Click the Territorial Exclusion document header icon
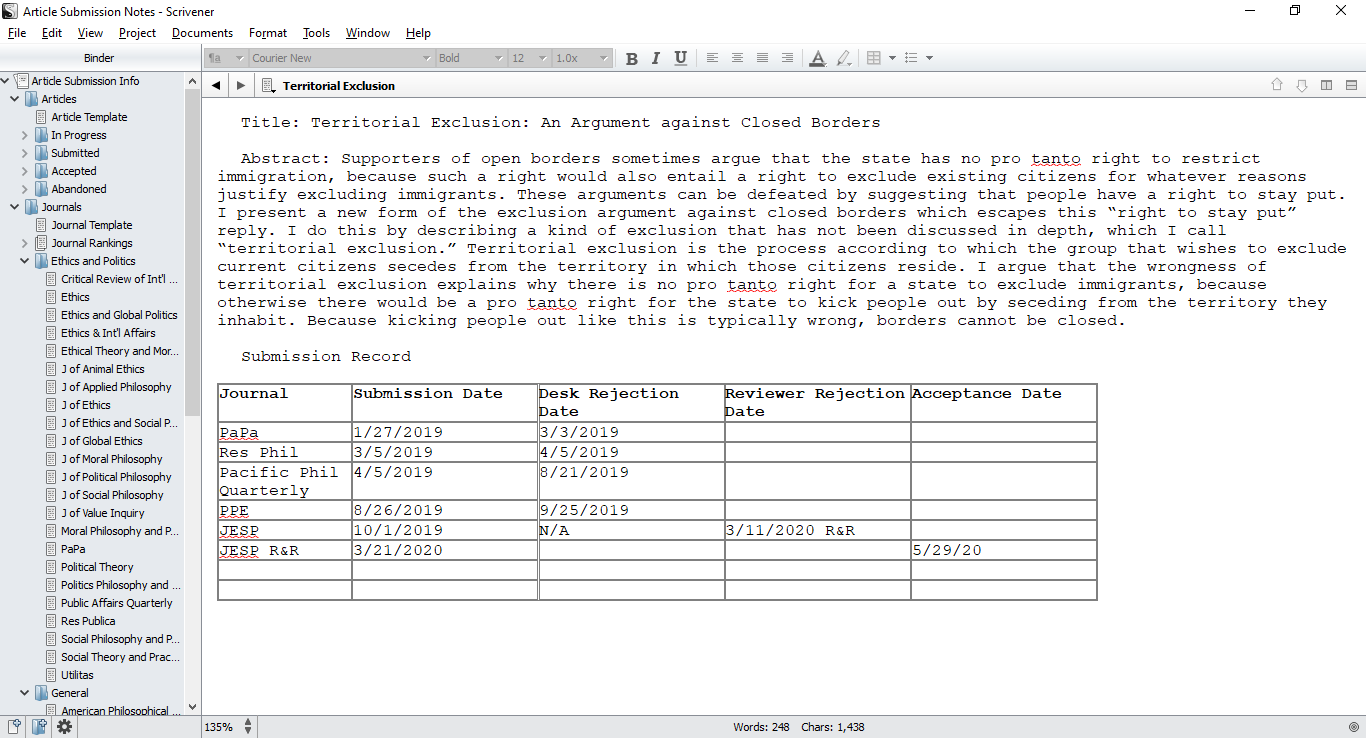Image resolution: width=1366 pixels, height=738 pixels. pos(268,86)
